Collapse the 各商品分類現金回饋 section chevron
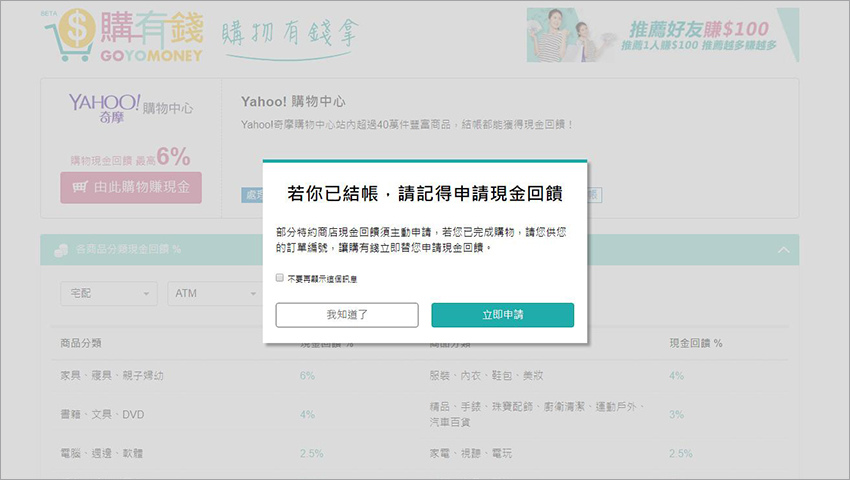 pyautogui.click(x=783, y=249)
